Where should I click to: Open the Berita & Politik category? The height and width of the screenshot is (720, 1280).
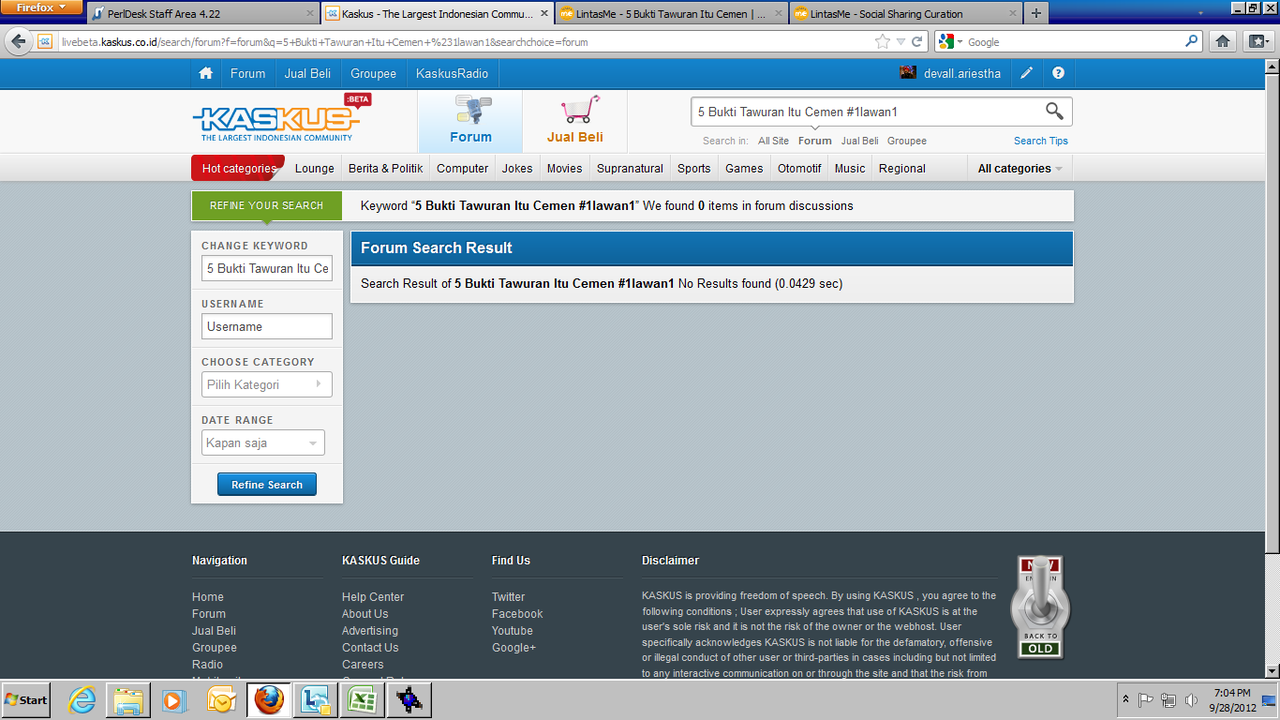pyautogui.click(x=386, y=168)
